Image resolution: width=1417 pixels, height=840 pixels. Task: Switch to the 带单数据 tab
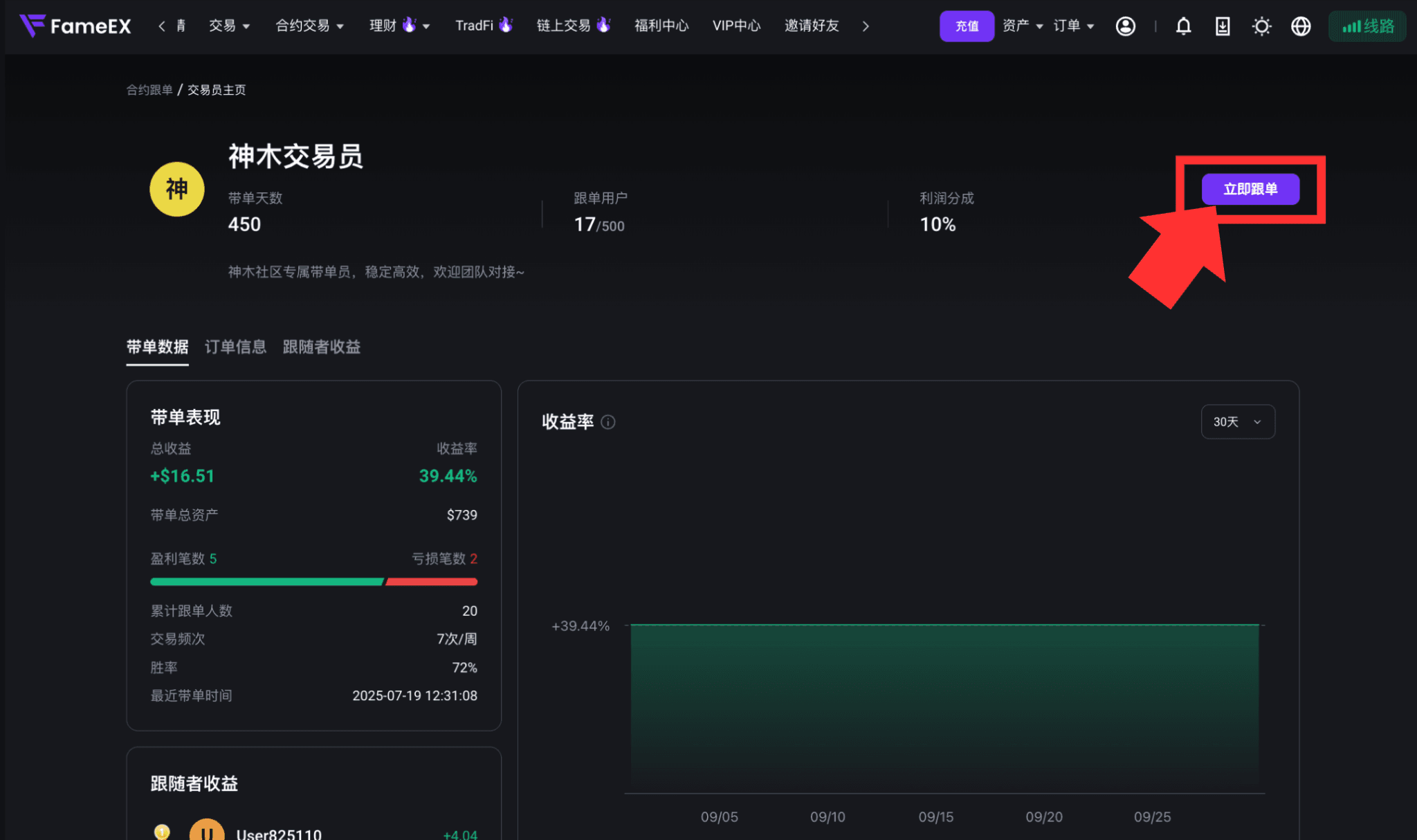pyautogui.click(x=157, y=347)
